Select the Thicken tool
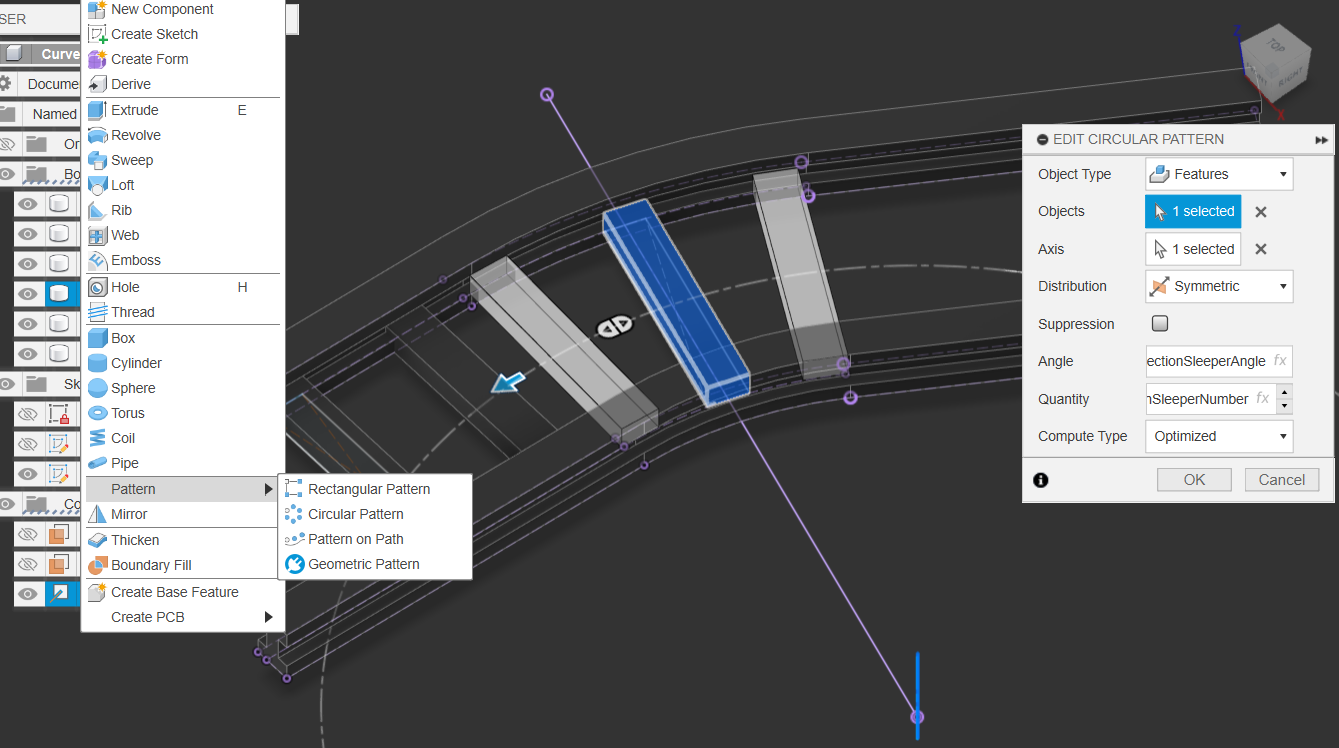This screenshot has height=748, width=1339. pos(135,540)
